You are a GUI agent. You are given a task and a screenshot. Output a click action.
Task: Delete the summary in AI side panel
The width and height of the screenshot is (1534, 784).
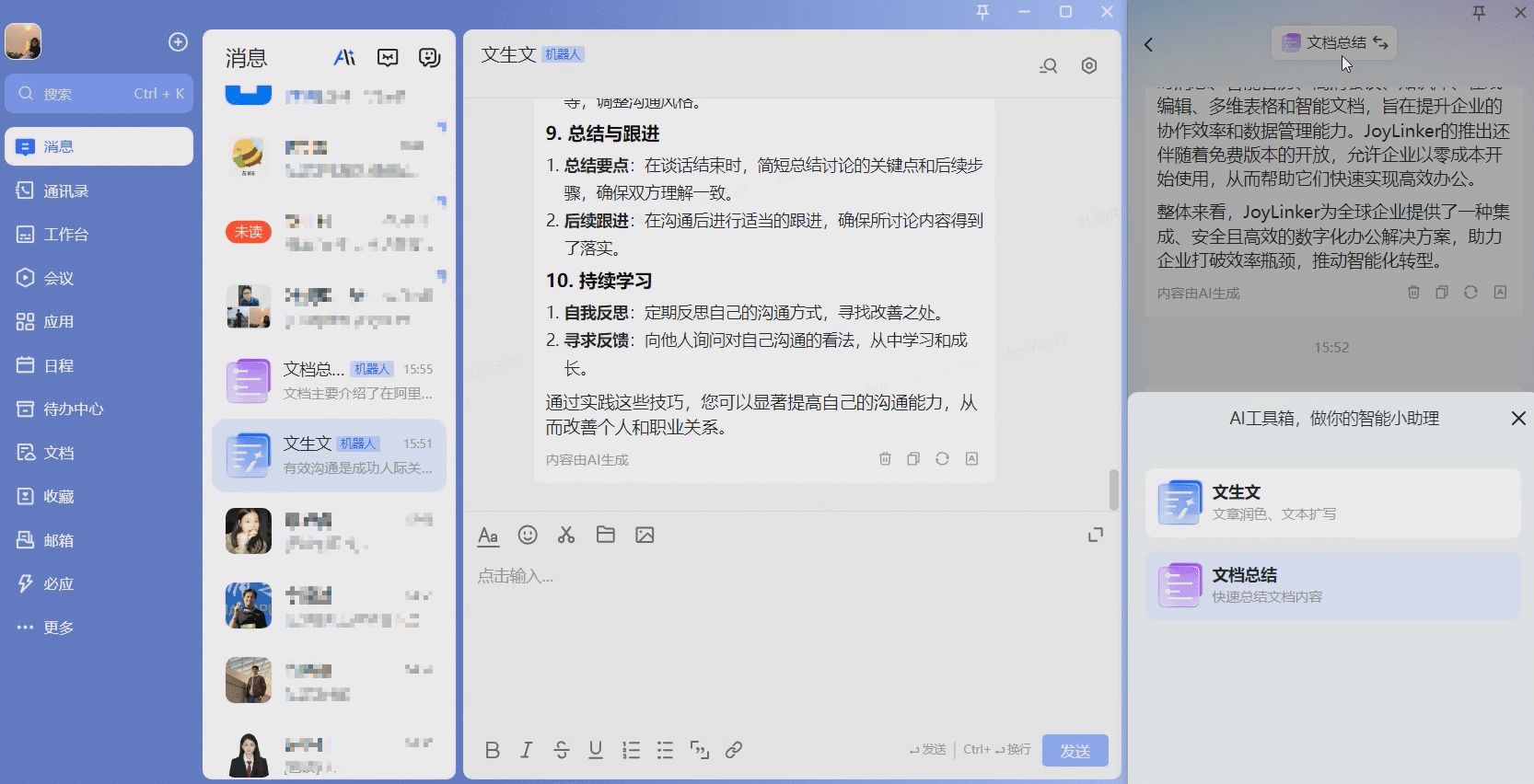click(1413, 292)
